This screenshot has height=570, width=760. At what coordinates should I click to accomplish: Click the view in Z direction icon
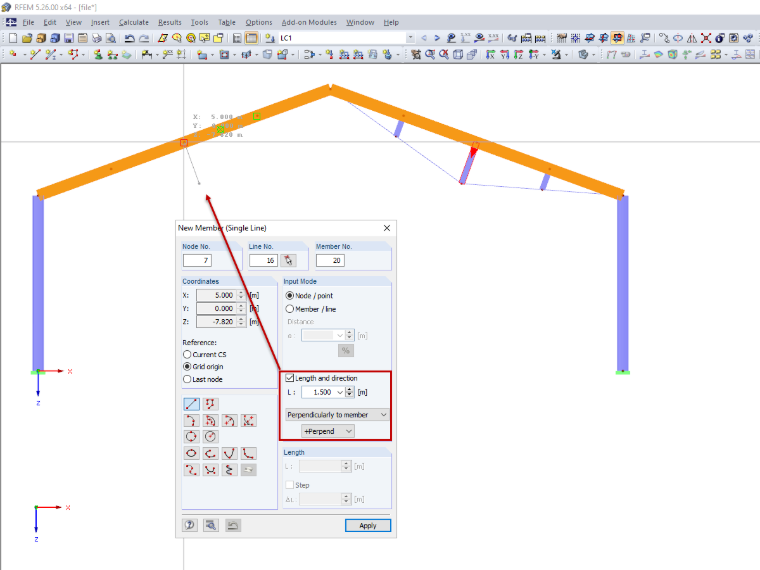click(518, 54)
